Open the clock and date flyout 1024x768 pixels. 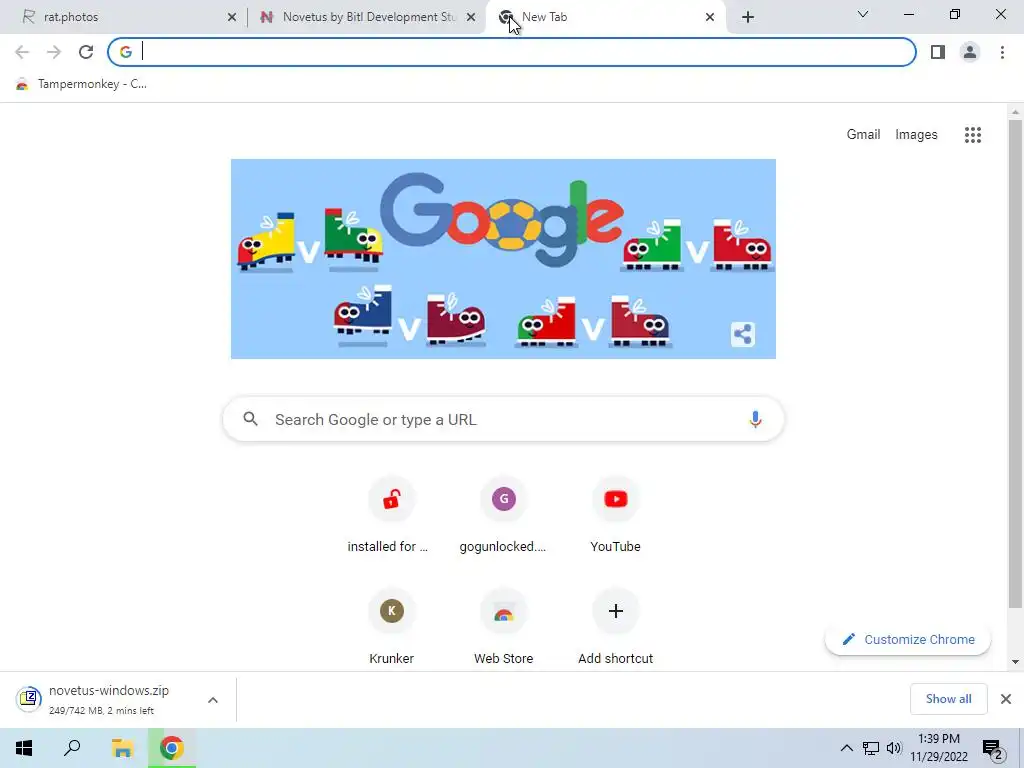939,748
